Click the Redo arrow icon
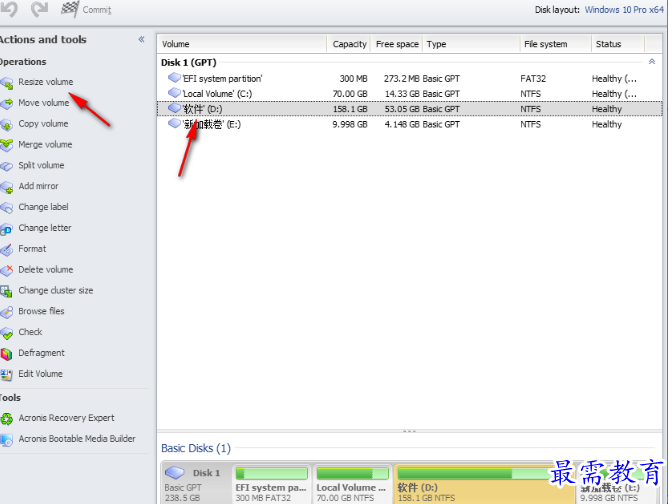The width and height of the screenshot is (672, 504). click(39, 9)
